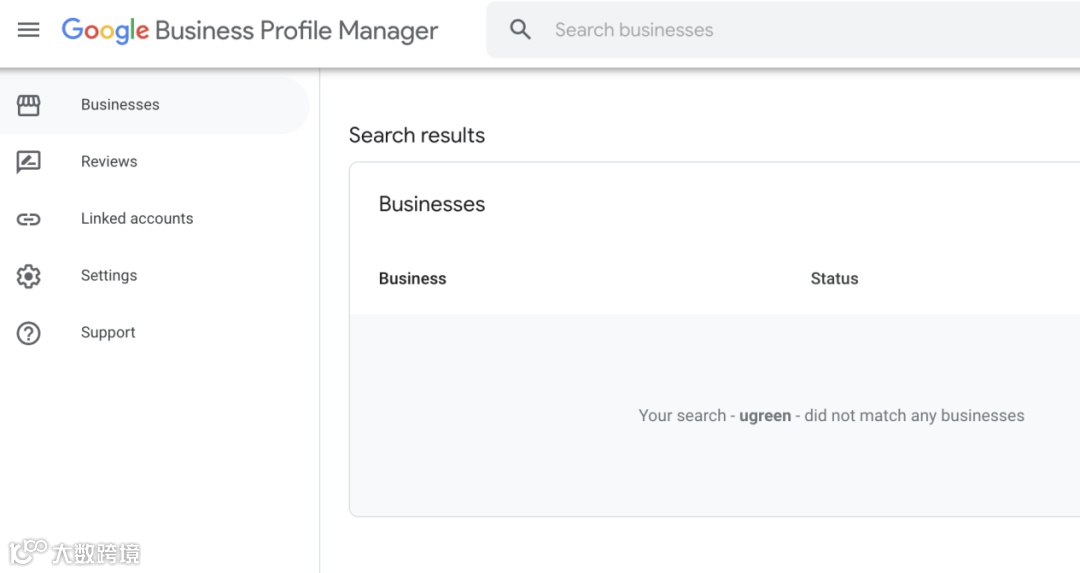Go to Linked accounts page
The image size is (1080, 573).
[137, 219]
